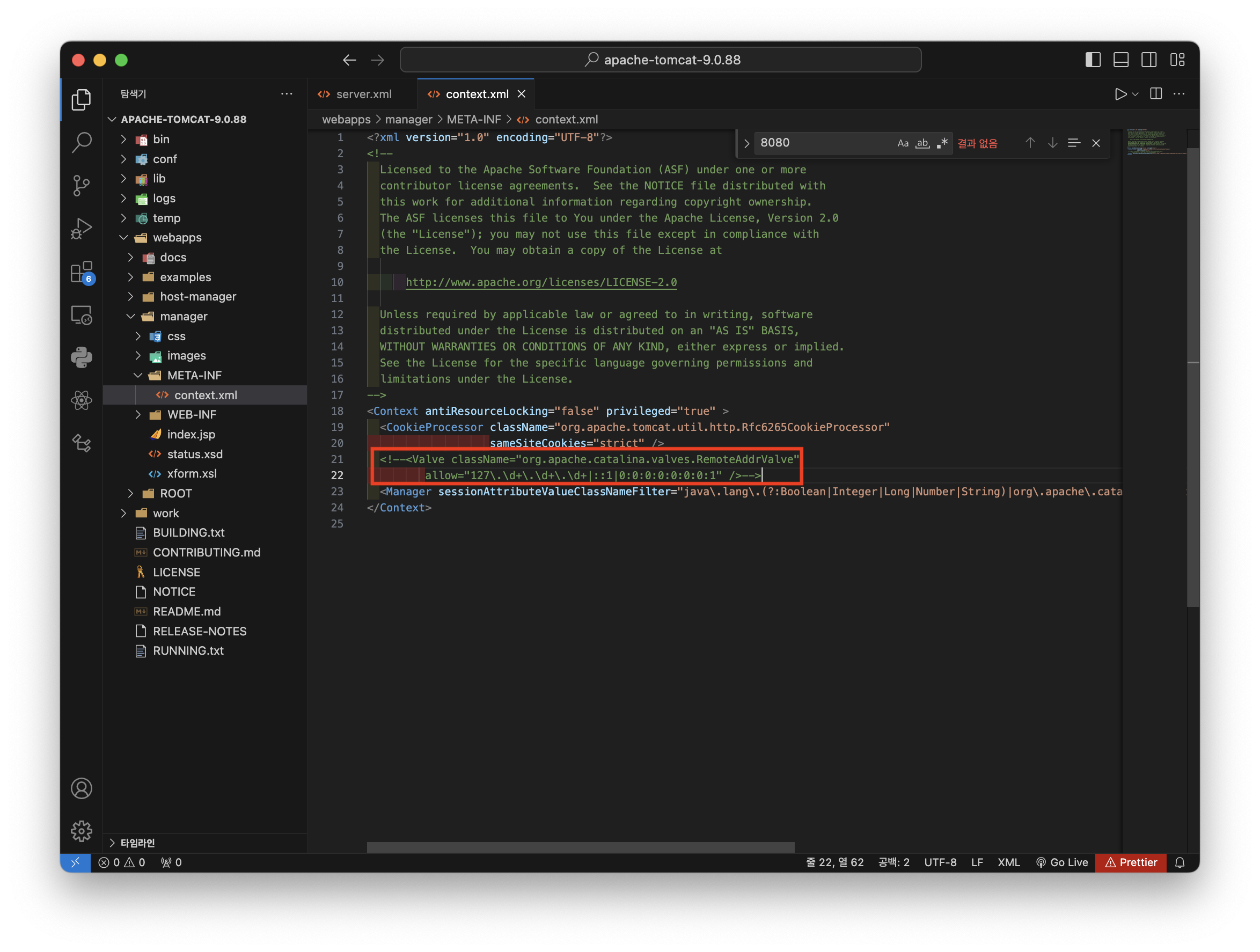
Task: Collapse the webapps folder
Action: (177, 238)
